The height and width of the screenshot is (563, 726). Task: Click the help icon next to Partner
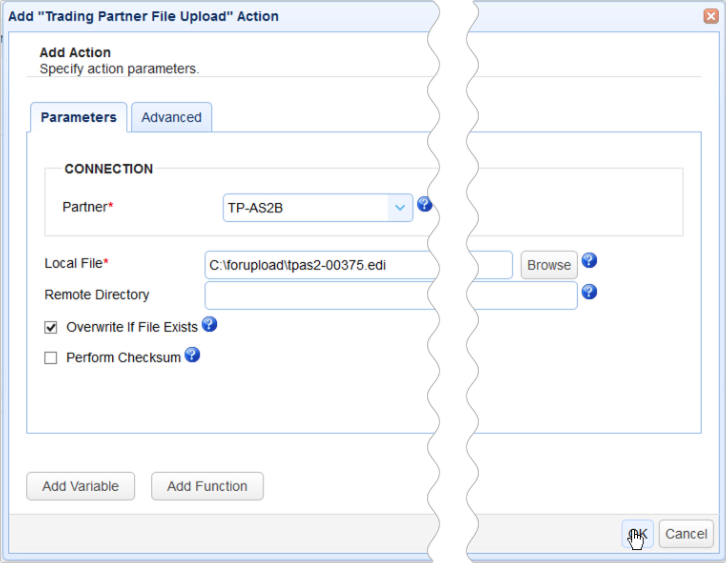coord(424,204)
